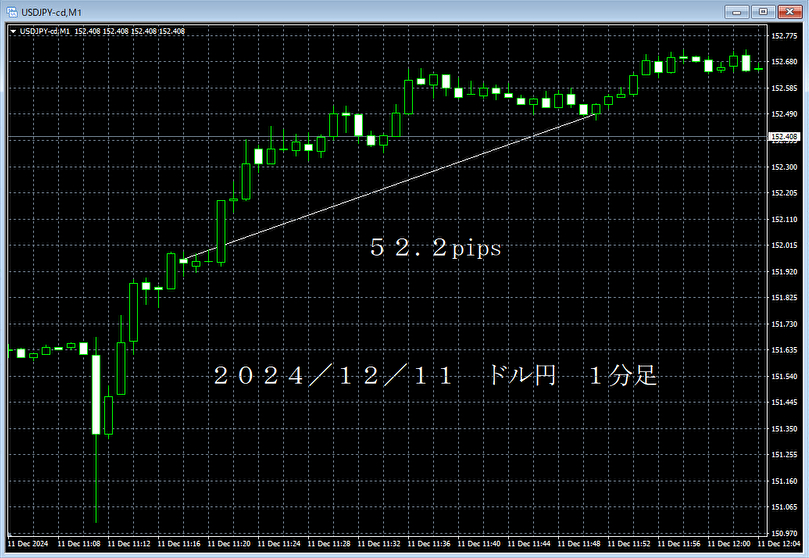This screenshot has width=809, height=558.
Task: Click price axis label 151.065
Action: (x=784, y=507)
